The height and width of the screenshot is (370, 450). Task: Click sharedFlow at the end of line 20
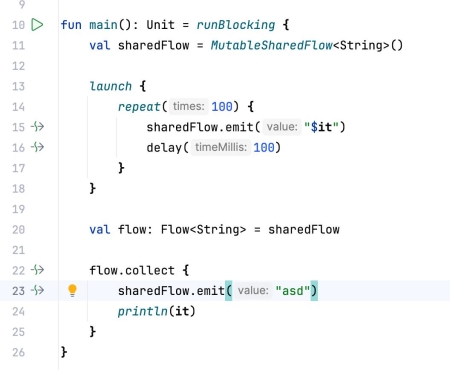click(304, 230)
